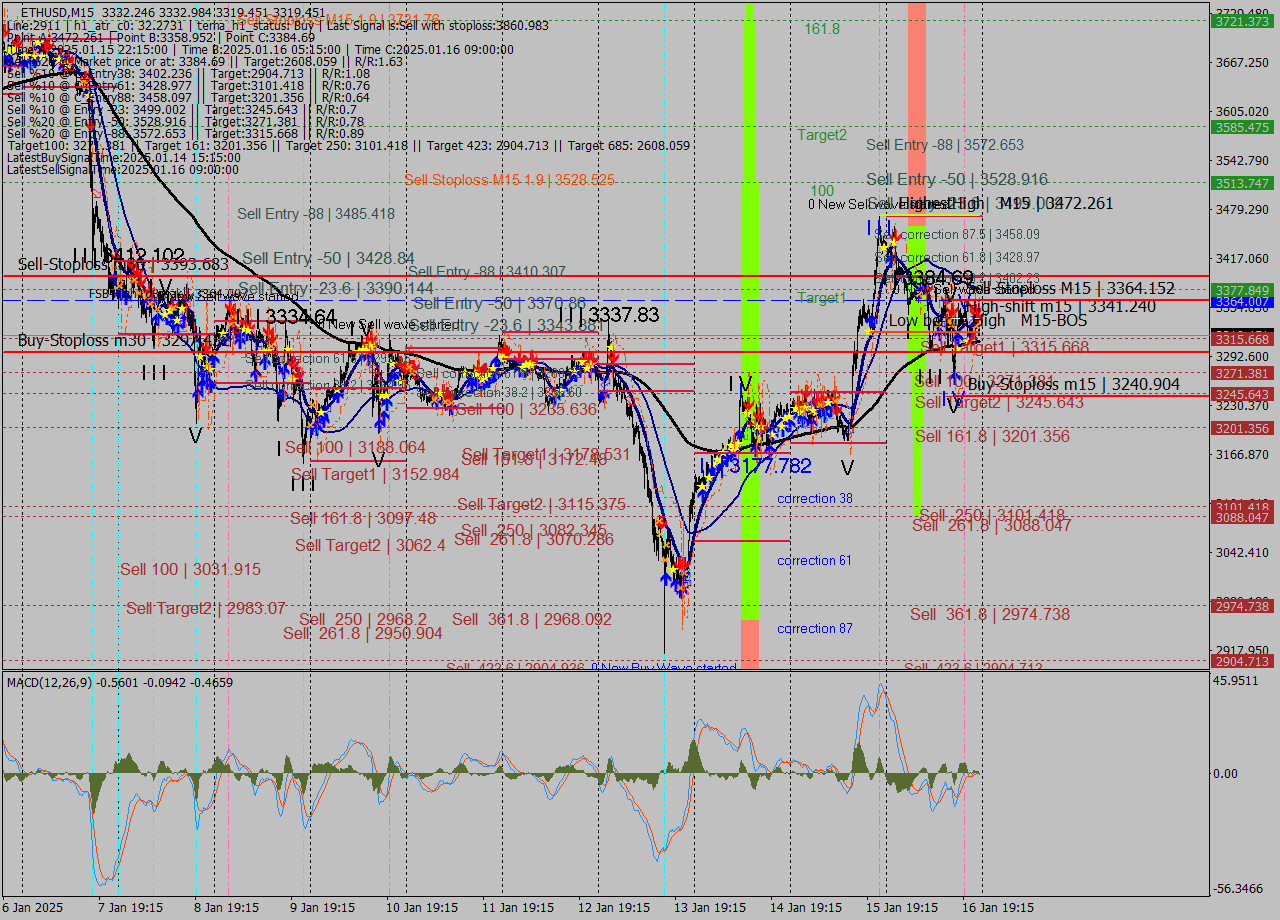Click the green '161.8' level label

coord(822,29)
